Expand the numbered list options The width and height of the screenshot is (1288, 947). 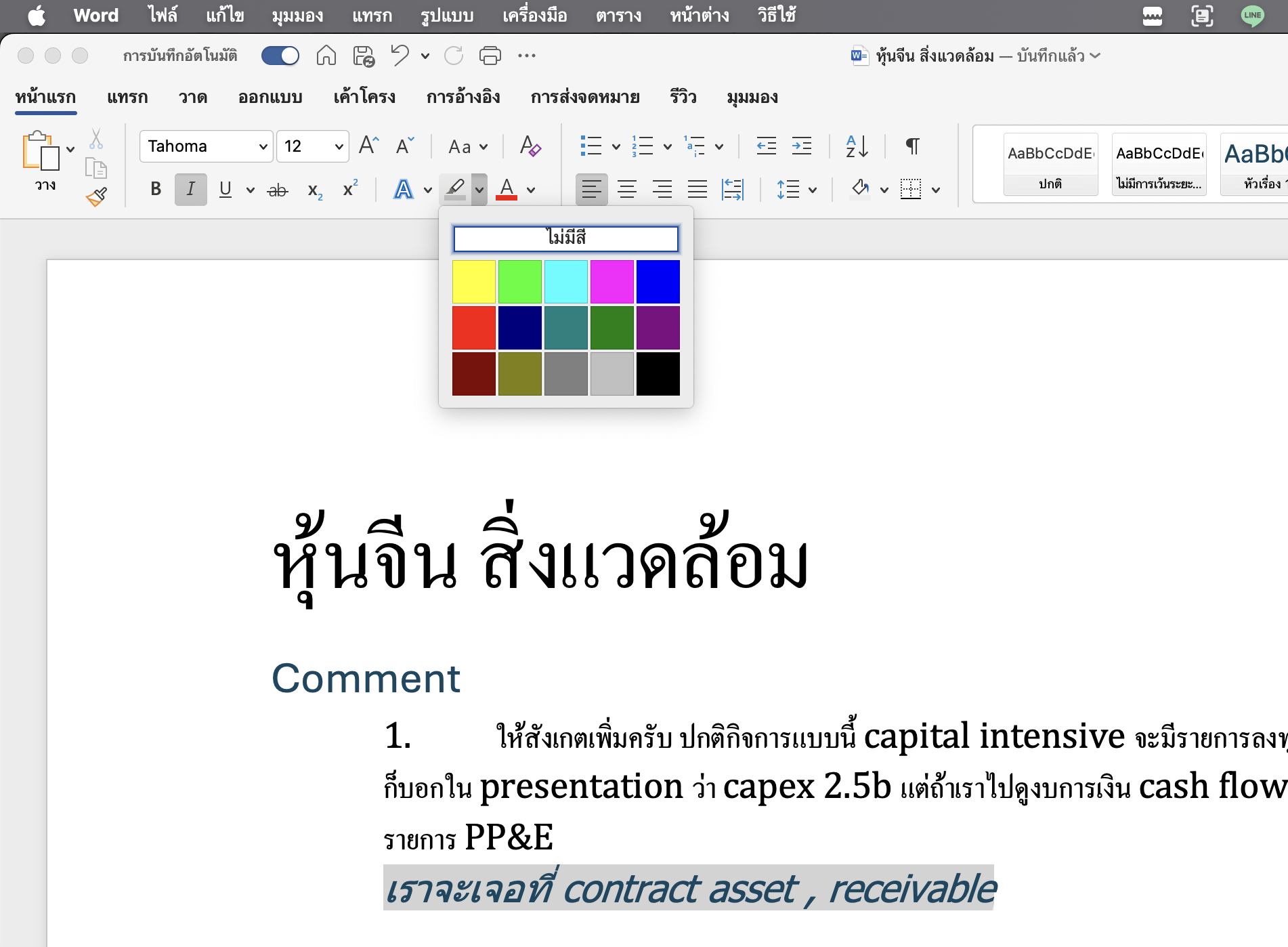(667, 146)
